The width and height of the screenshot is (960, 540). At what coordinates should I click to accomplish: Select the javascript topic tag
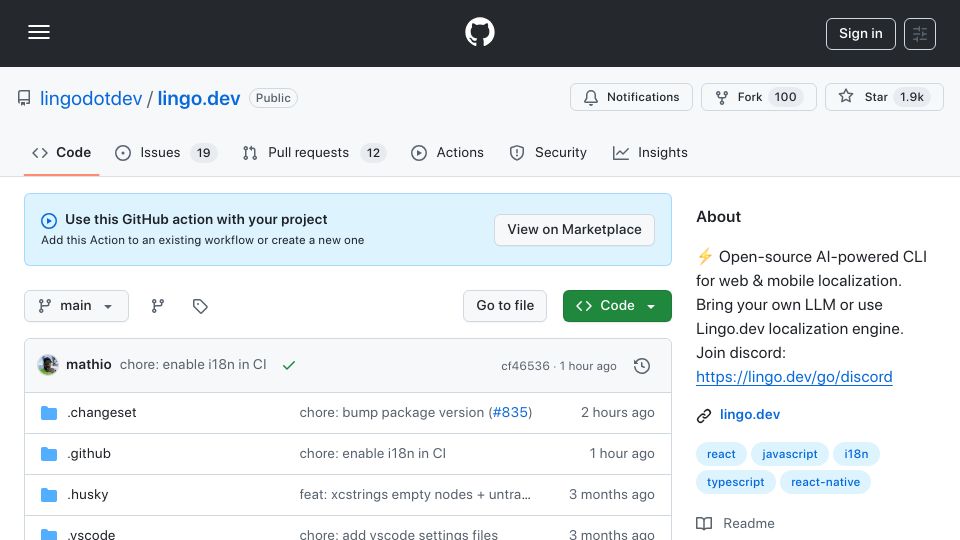coord(789,454)
